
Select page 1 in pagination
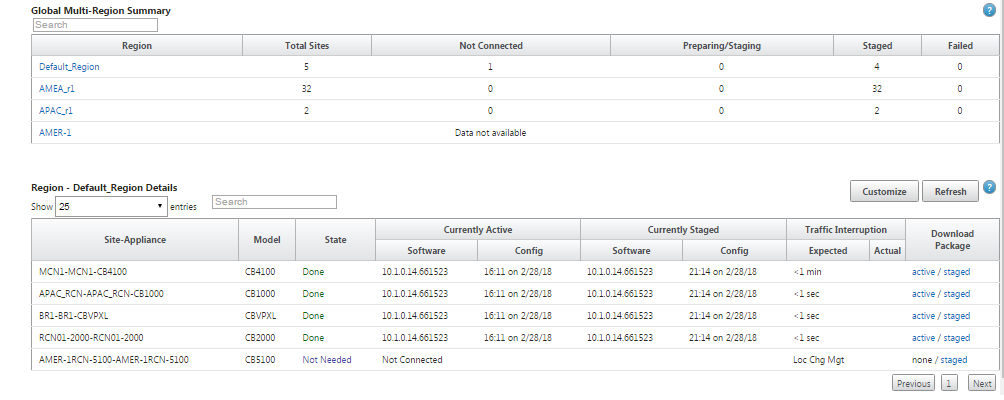click(x=948, y=383)
